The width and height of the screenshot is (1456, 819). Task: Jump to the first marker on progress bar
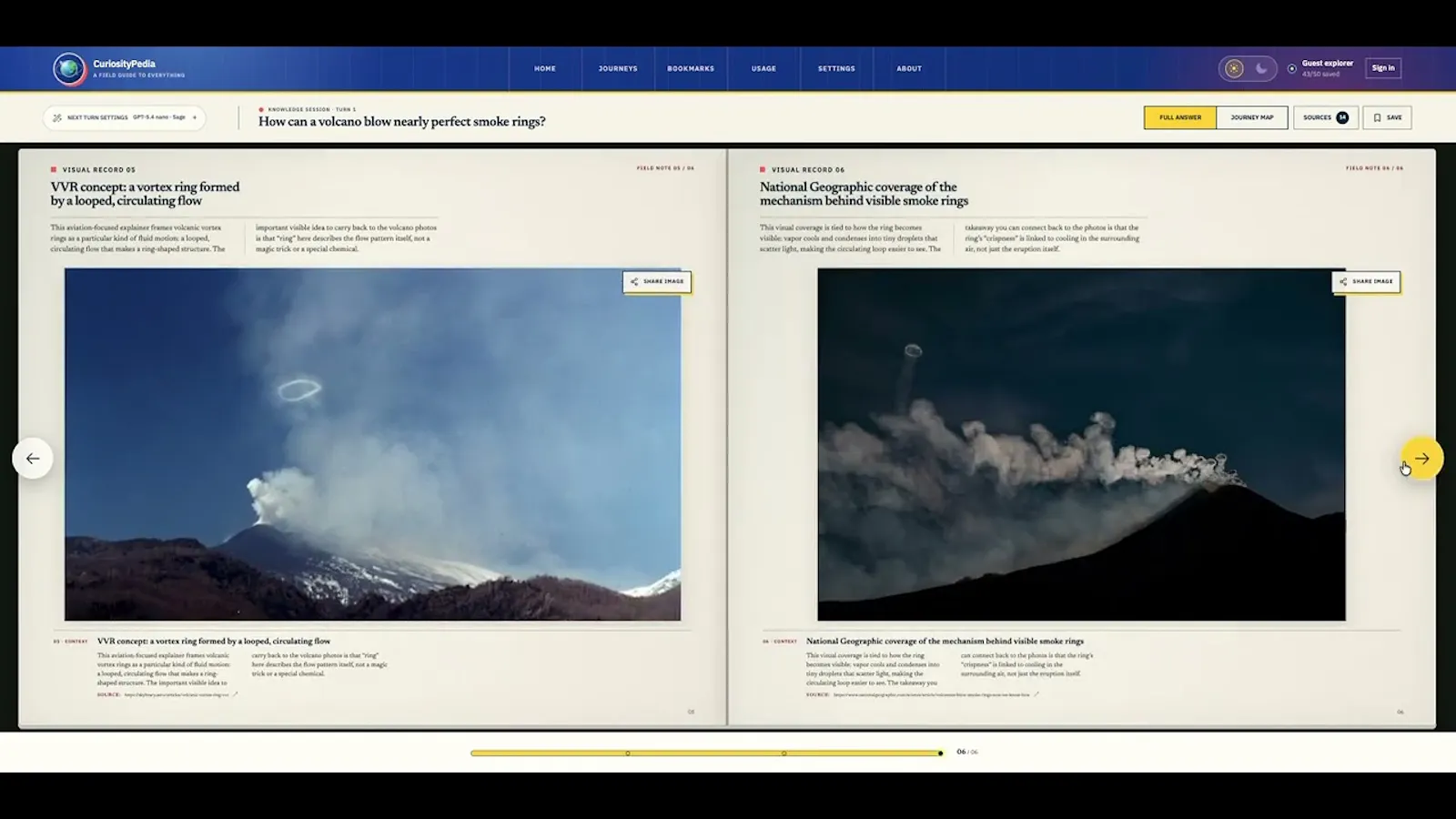click(x=628, y=753)
